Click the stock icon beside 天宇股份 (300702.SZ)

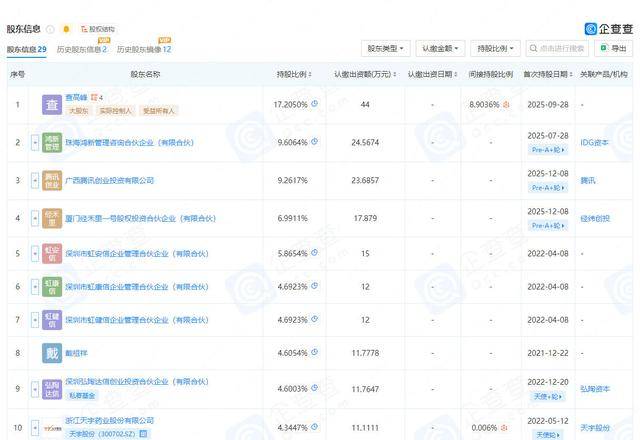143,433
